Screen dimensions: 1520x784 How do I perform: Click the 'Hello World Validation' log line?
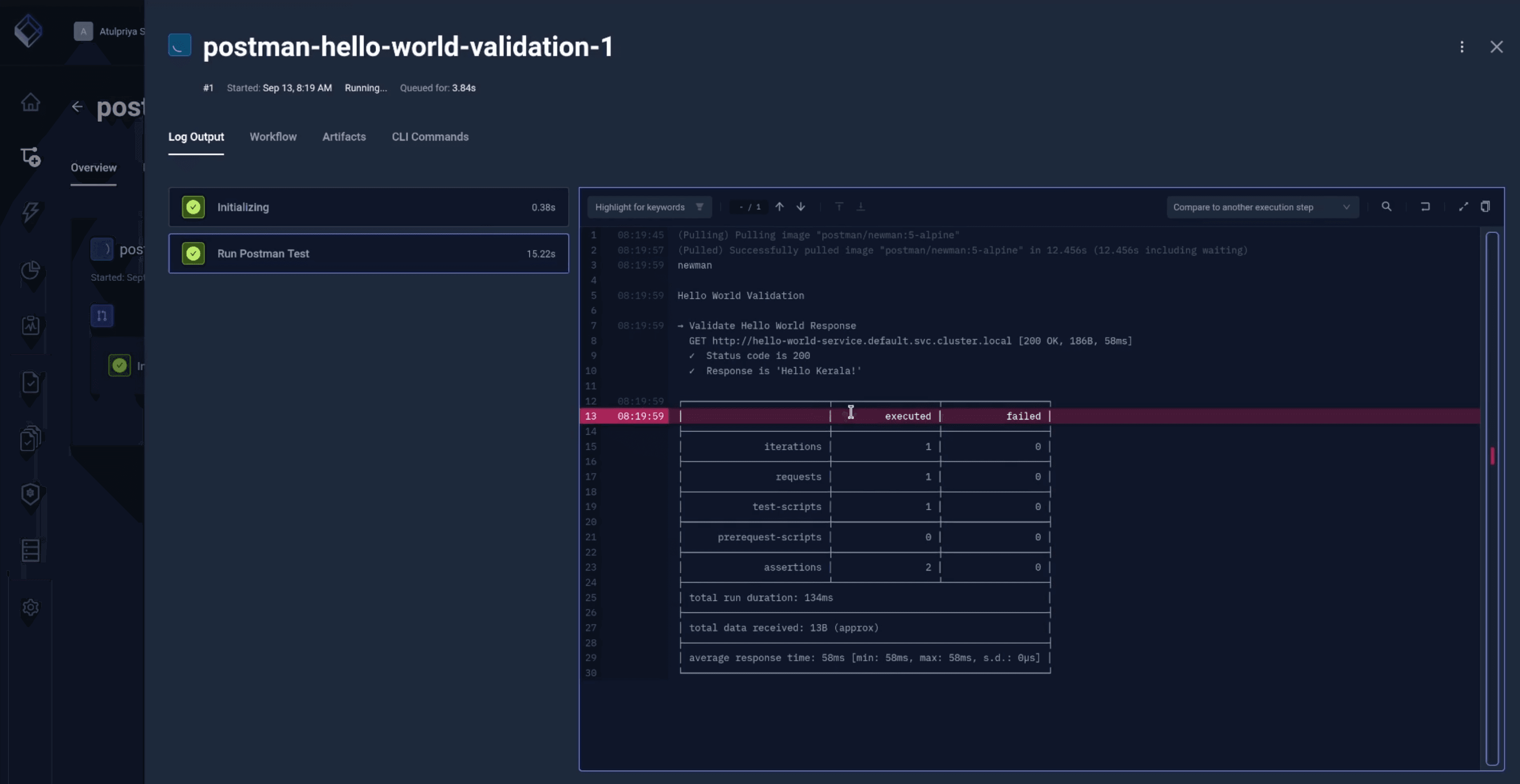tap(740, 296)
